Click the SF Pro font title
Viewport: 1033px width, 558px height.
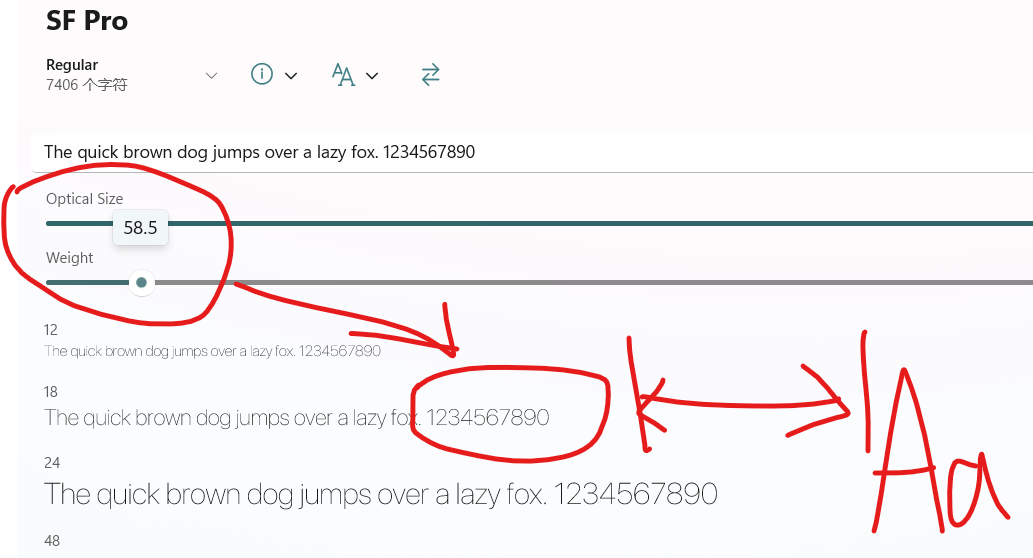[87, 21]
